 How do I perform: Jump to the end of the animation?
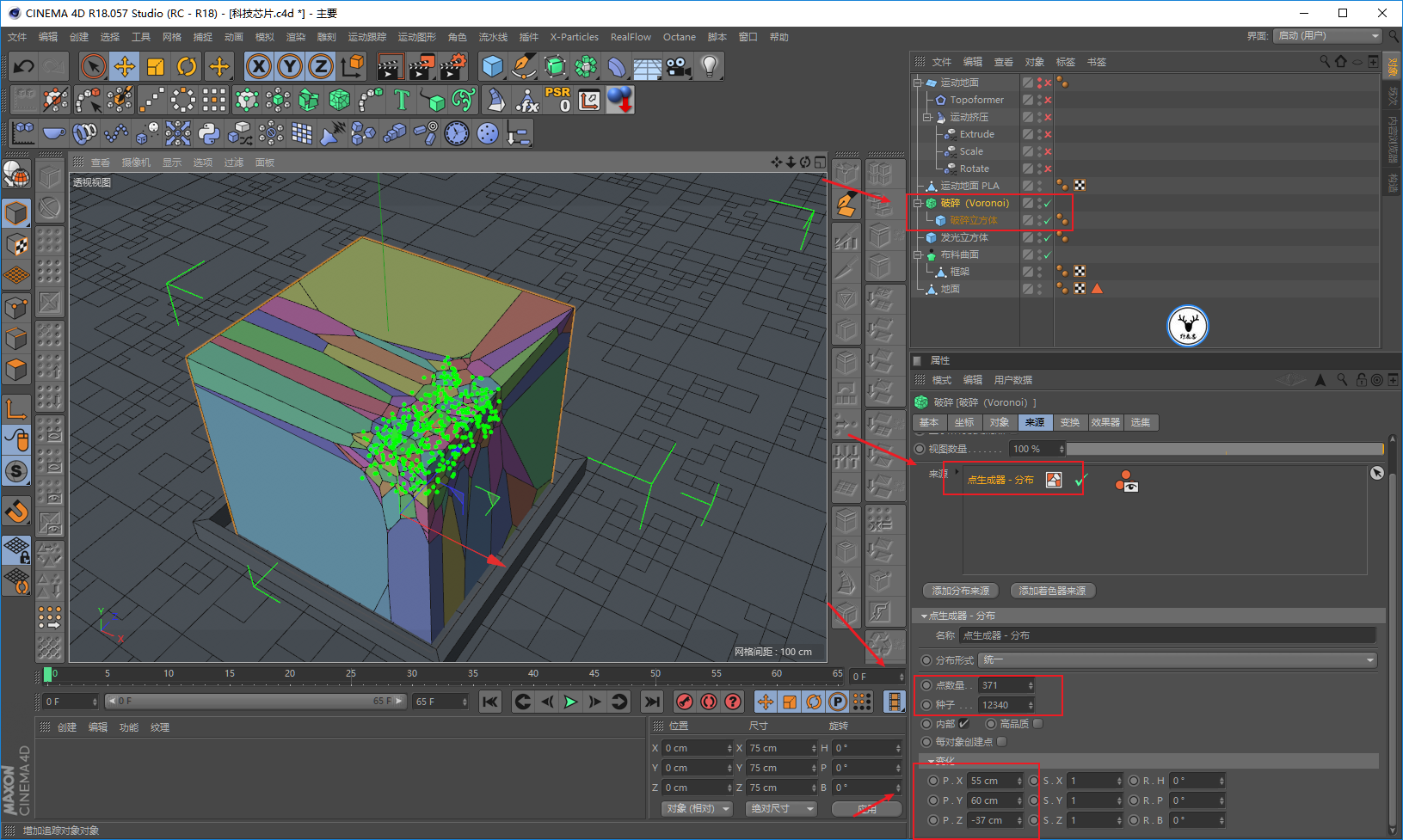click(653, 702)
